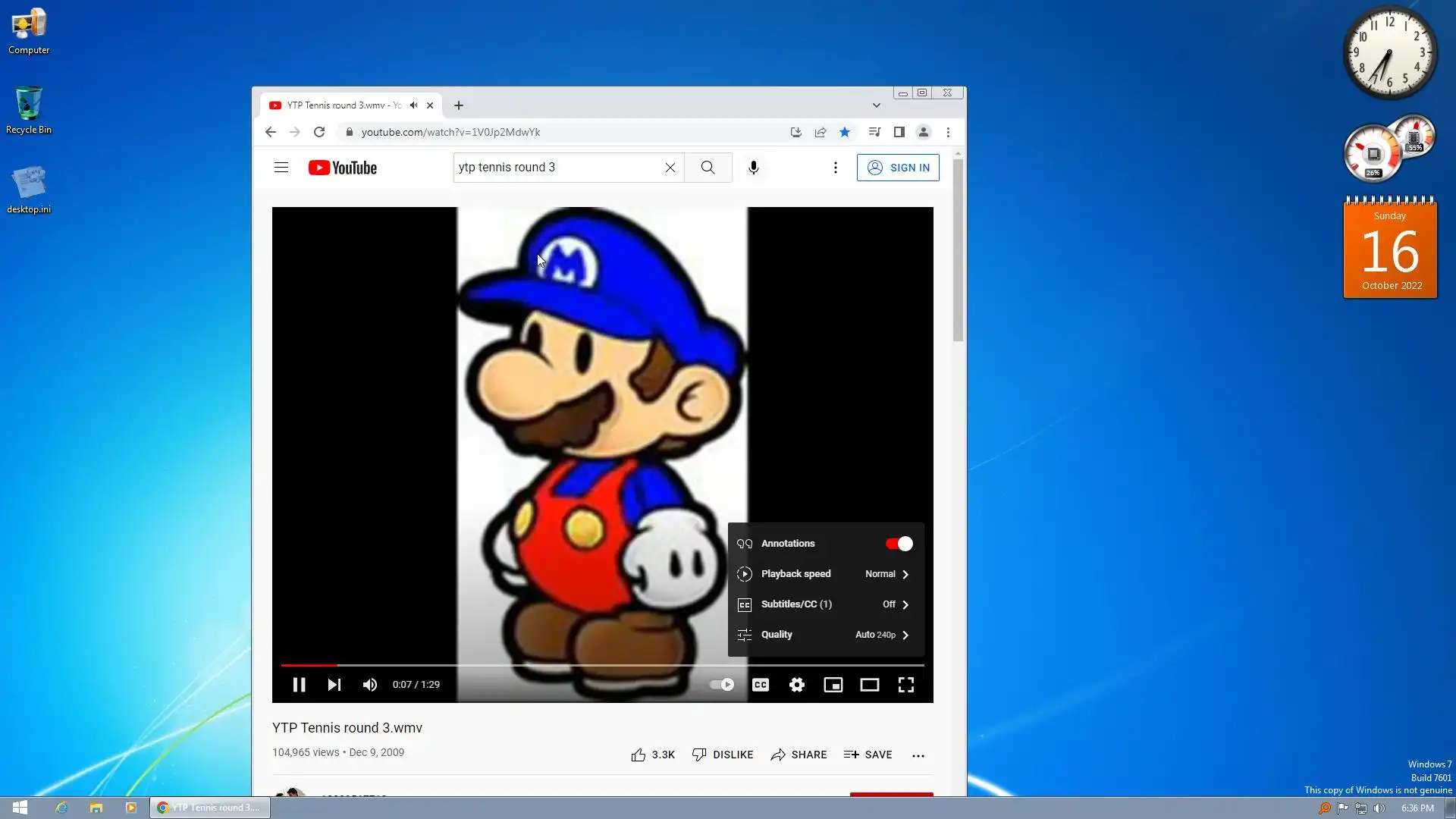Click the voice search microphone
The height and width of the screenshot is (819, 1456).
[x=753, y=168]
